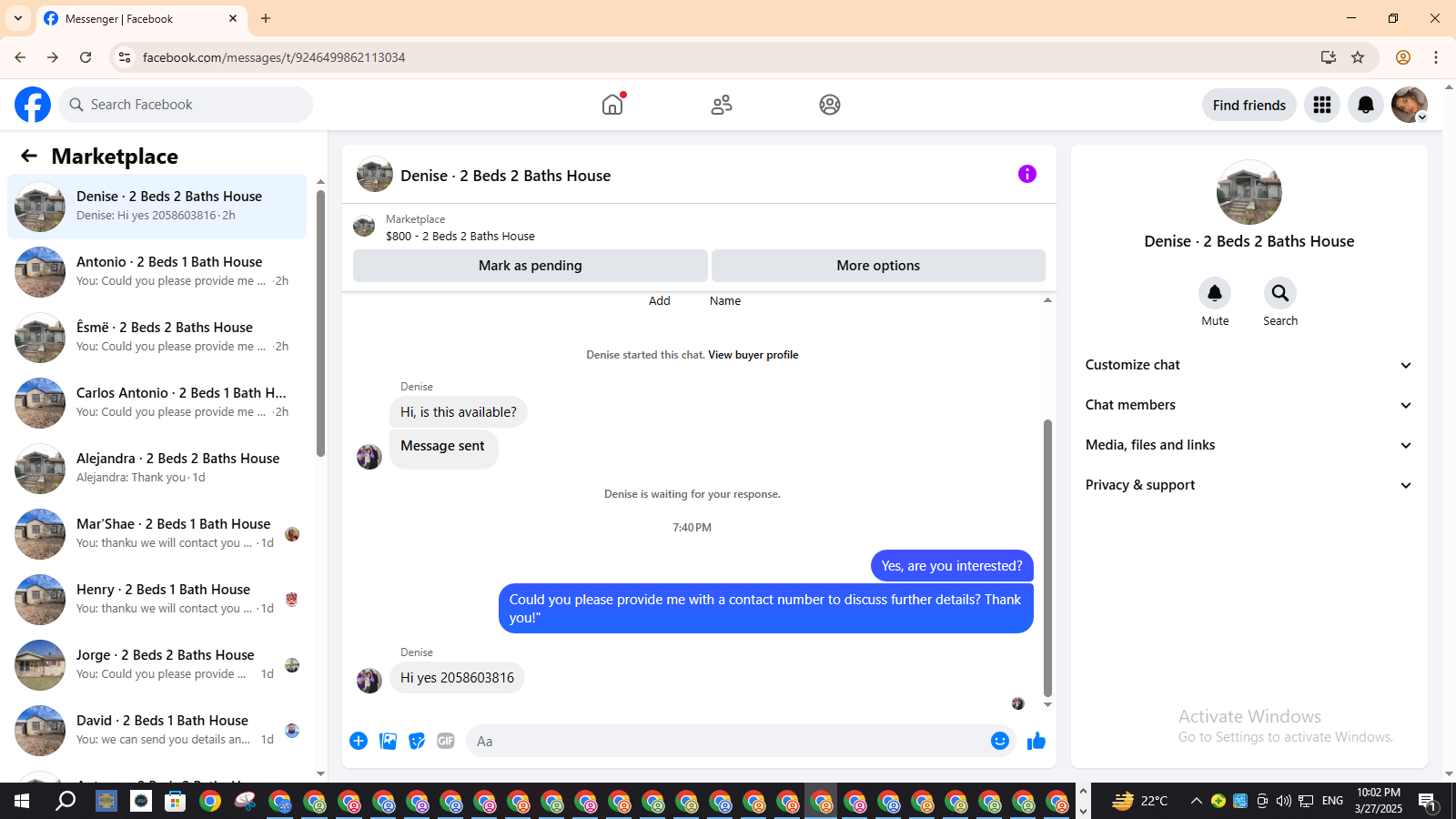1456x819 pixels.
Task: Open Windows taskbar search
Action: pyautogui.click(x=66, y=801)
